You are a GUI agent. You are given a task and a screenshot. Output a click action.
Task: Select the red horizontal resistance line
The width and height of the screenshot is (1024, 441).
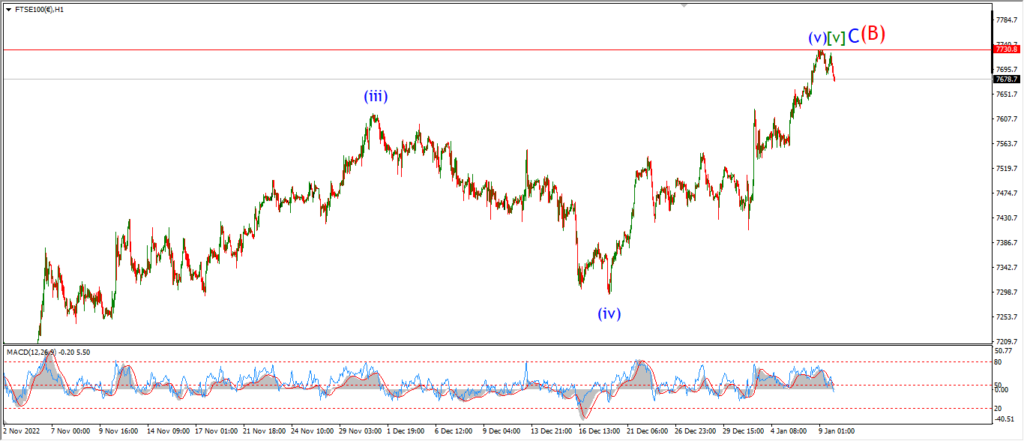(496, 50)
